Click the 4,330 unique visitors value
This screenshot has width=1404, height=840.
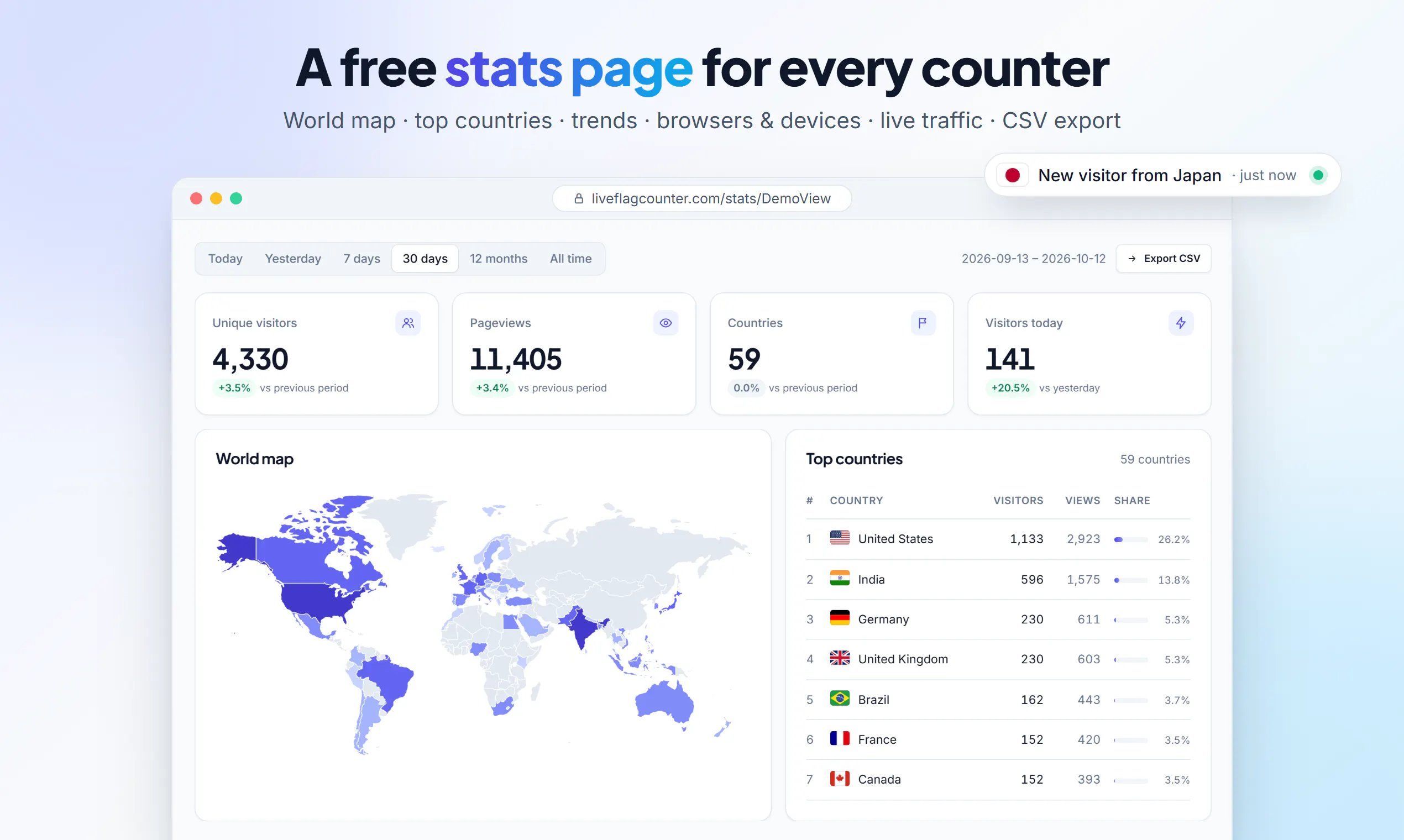(250, 359)
